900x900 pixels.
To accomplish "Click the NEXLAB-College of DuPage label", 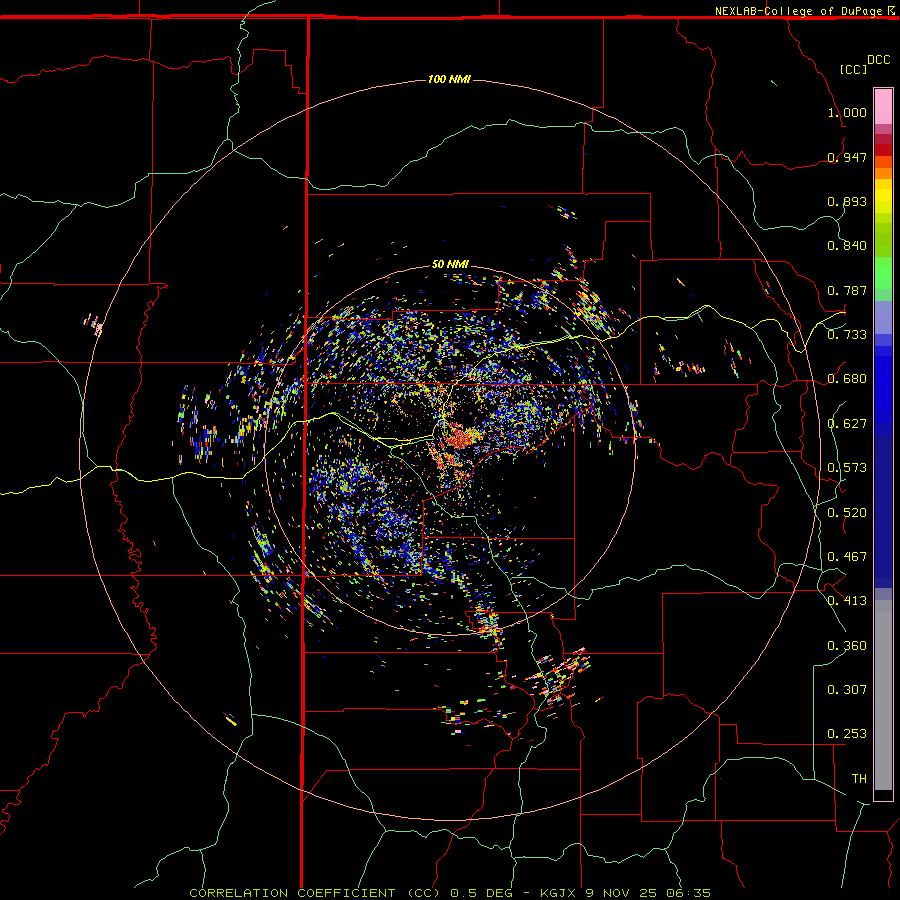I will point(798,11).
